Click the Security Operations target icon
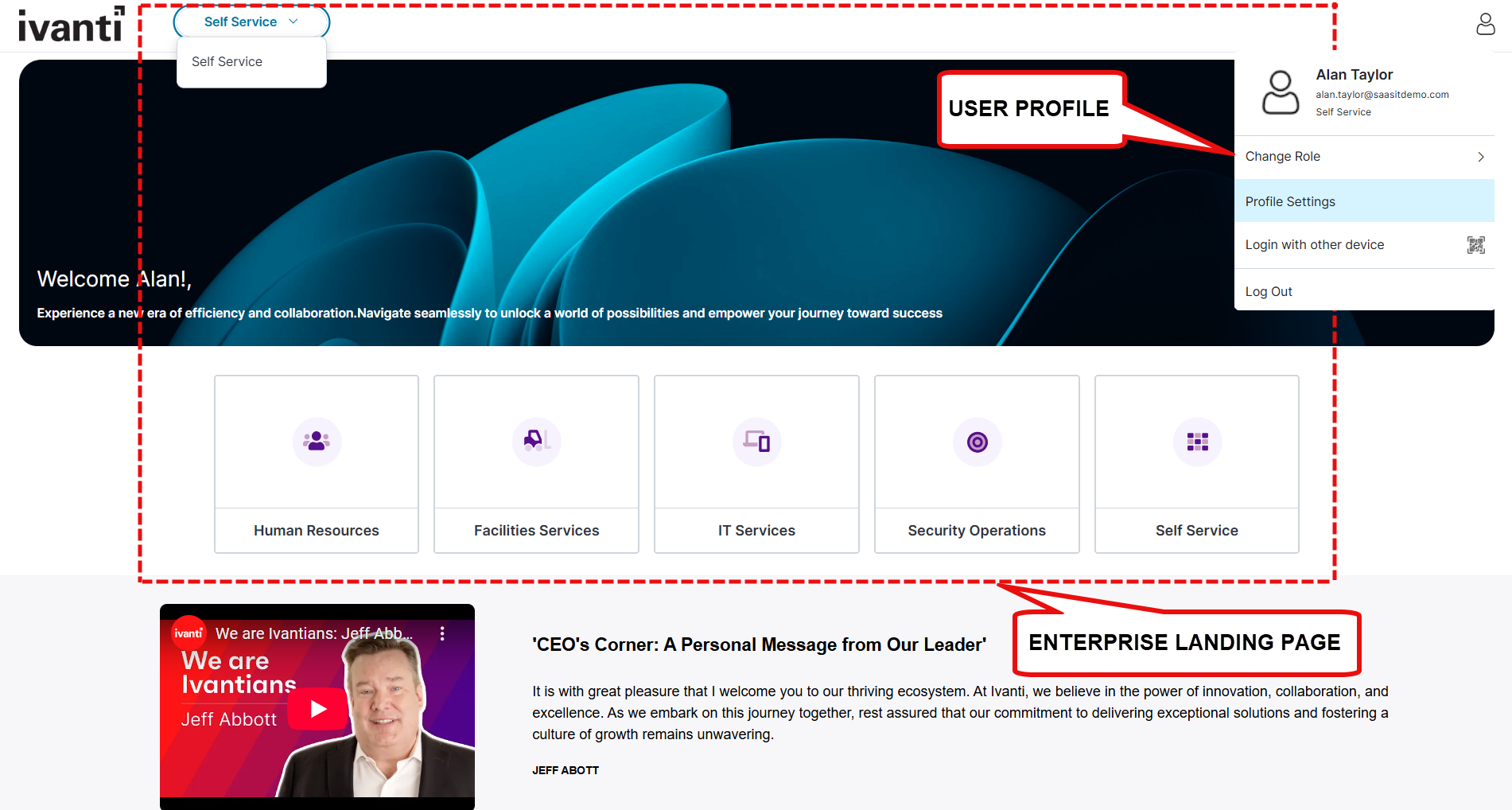Image resolution: width=1512 pixels, height=810 pixels. [x=977, y=442]
